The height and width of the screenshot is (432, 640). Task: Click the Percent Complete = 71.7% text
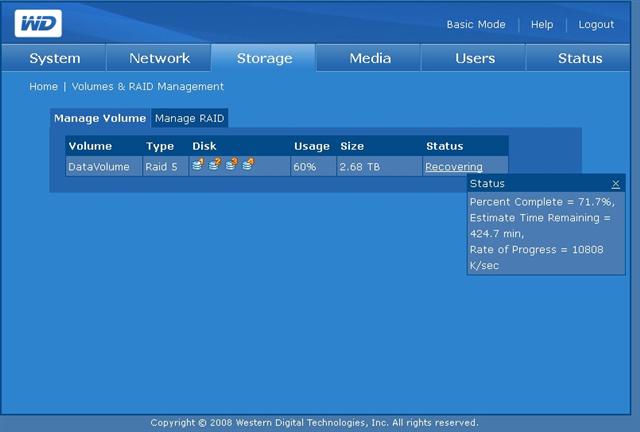pyautogui.click(x=542, y=202)
